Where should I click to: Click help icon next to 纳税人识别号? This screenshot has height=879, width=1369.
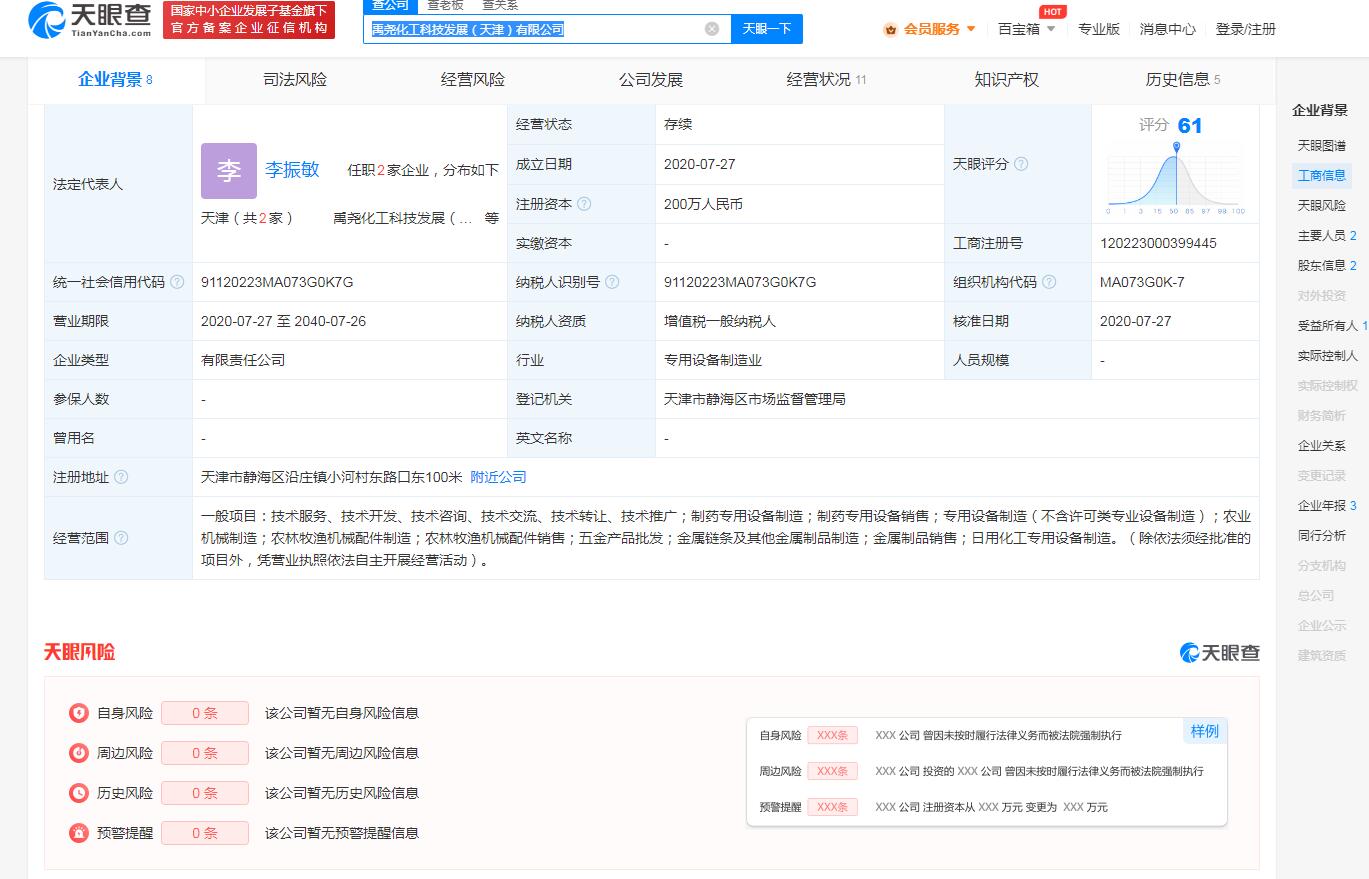coord(612,282)
